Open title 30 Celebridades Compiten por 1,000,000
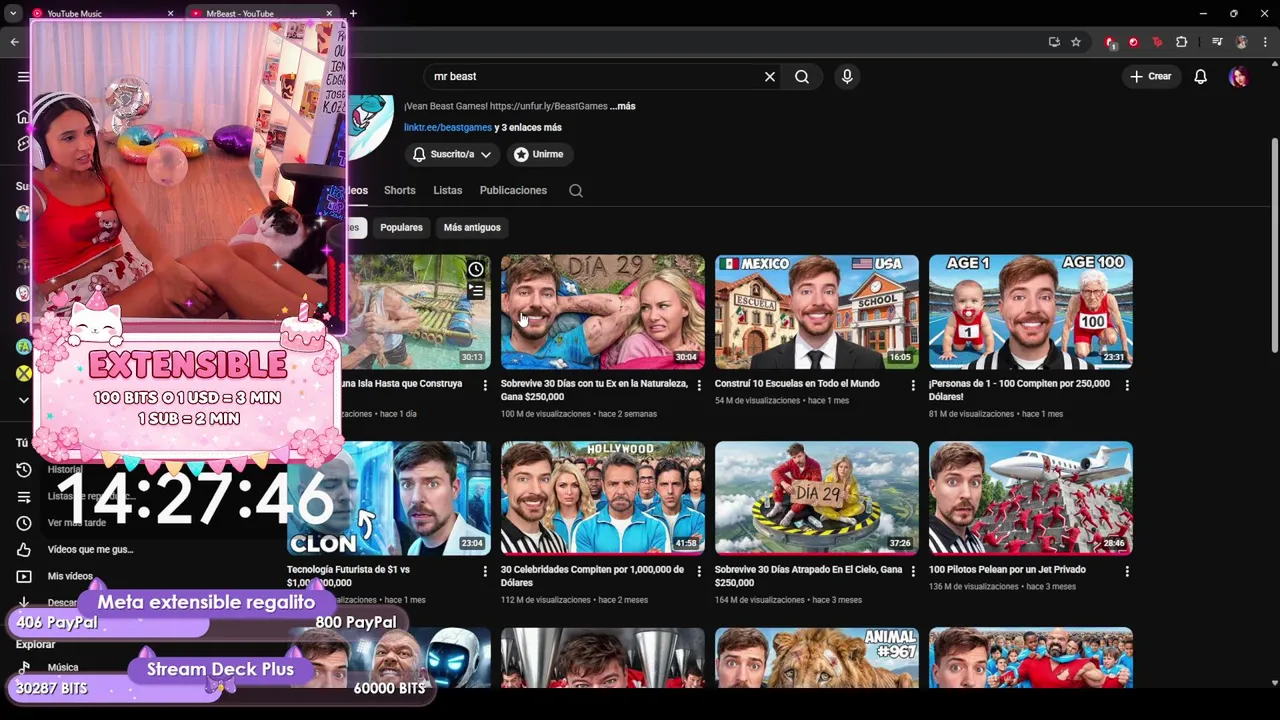The height and width of the screenshot is (720, 1280). [592, 576]
